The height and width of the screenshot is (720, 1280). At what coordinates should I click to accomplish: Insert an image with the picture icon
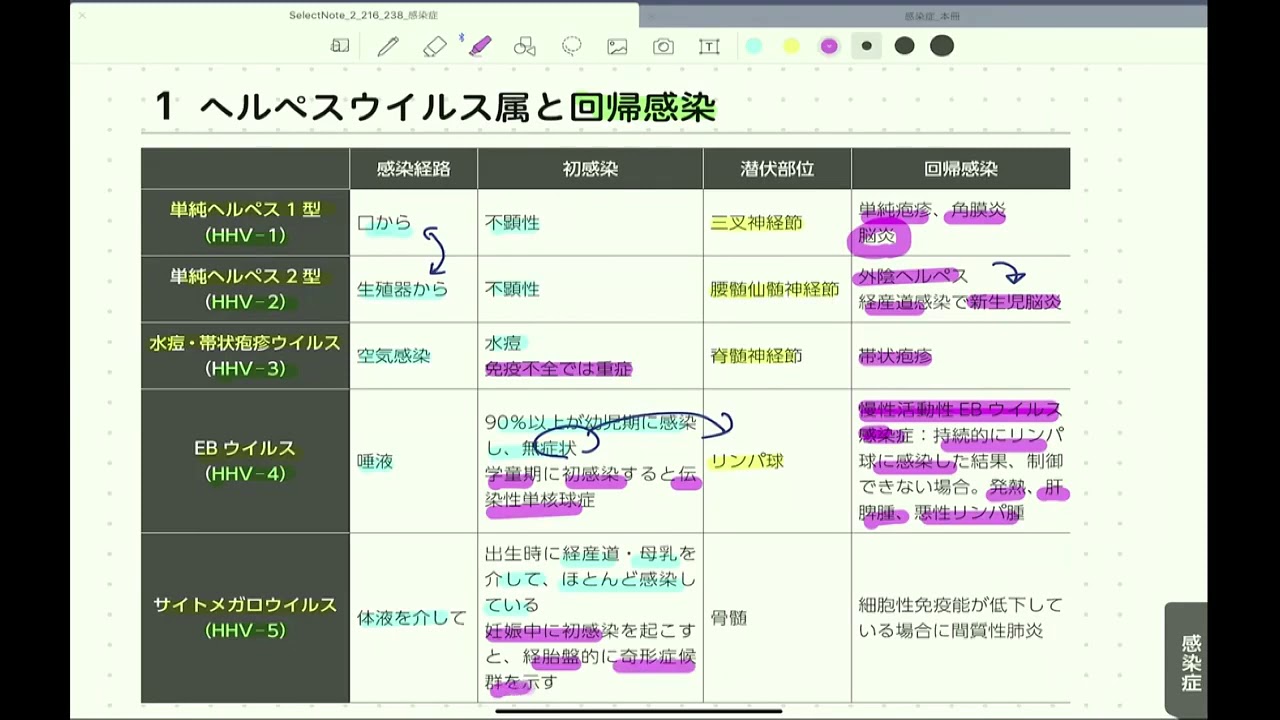tap(617, 46)
